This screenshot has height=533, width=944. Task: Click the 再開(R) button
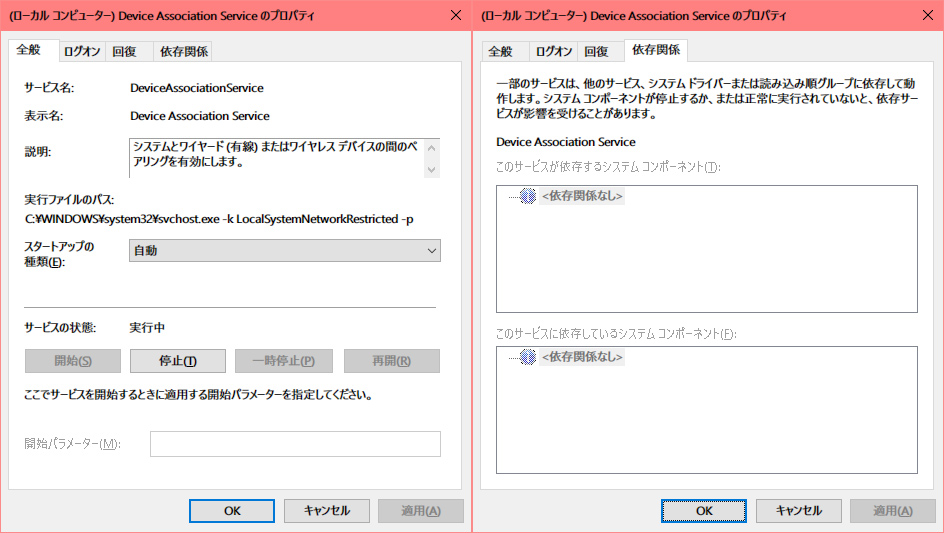[391, 361]
